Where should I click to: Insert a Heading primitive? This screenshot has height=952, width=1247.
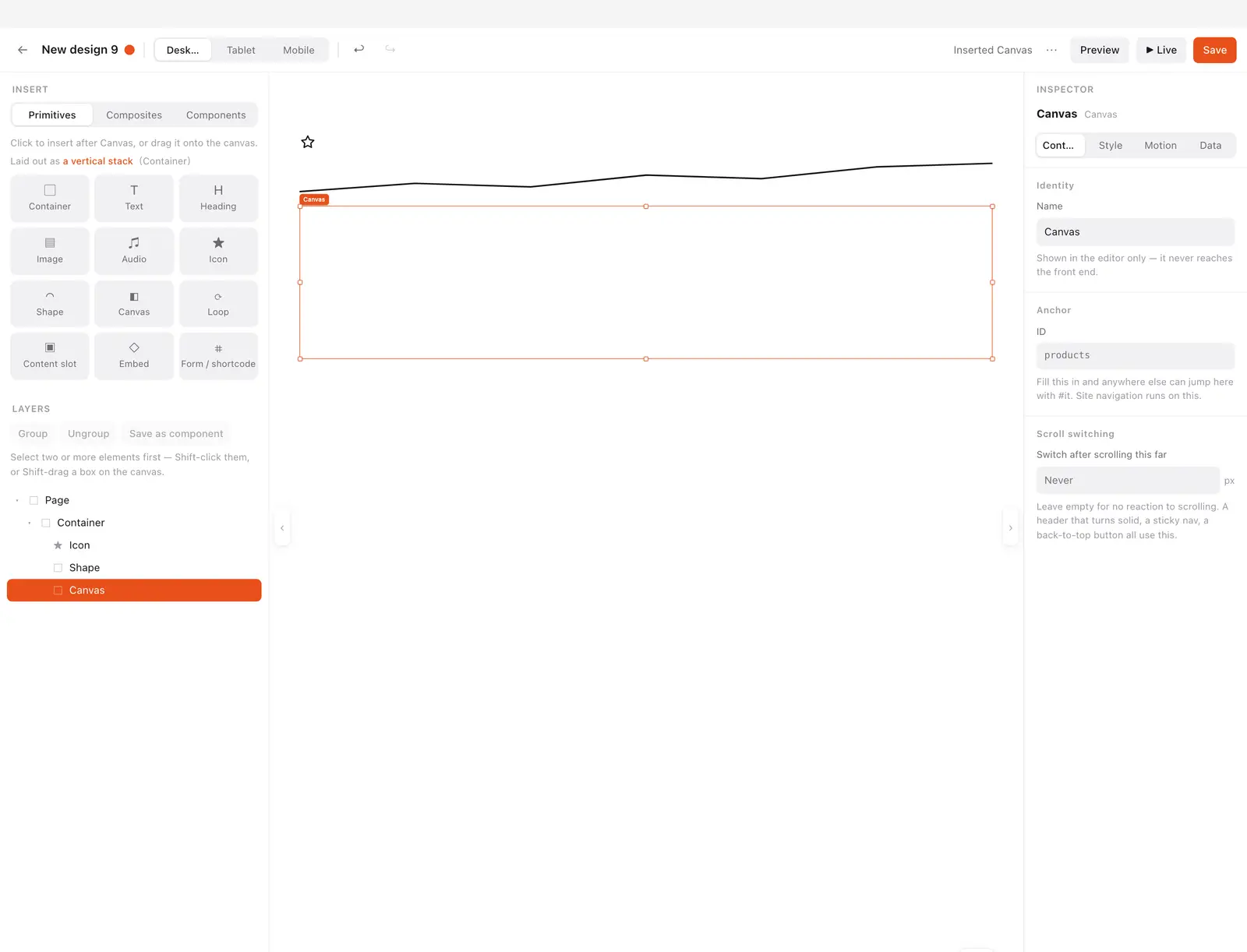pyautogui.click(x=218, y=198)
